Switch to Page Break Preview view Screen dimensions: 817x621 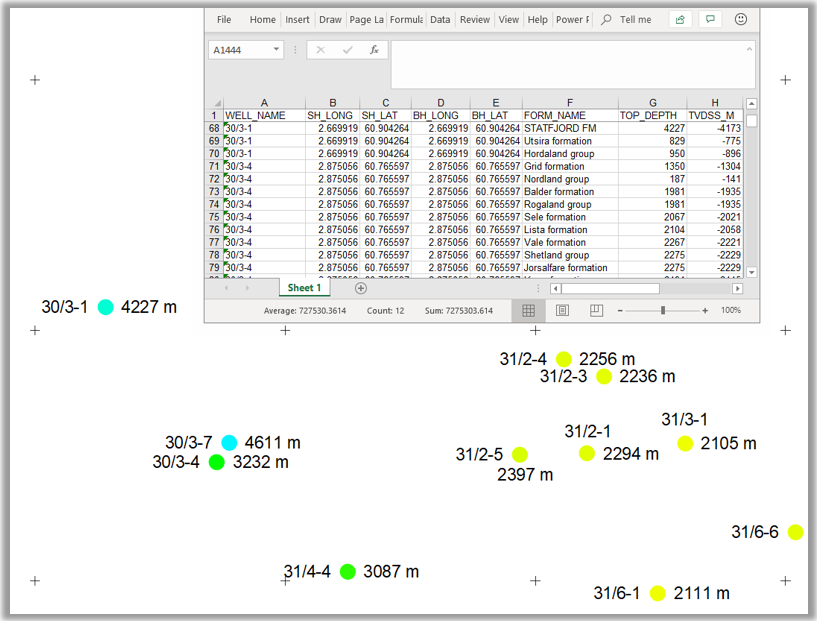[x=596, y=311]
